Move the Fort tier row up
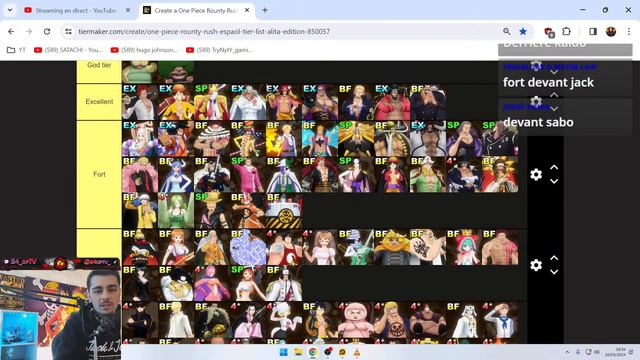Image resolution: width=640 pixels, height=360 pixels. click(554, 167)
